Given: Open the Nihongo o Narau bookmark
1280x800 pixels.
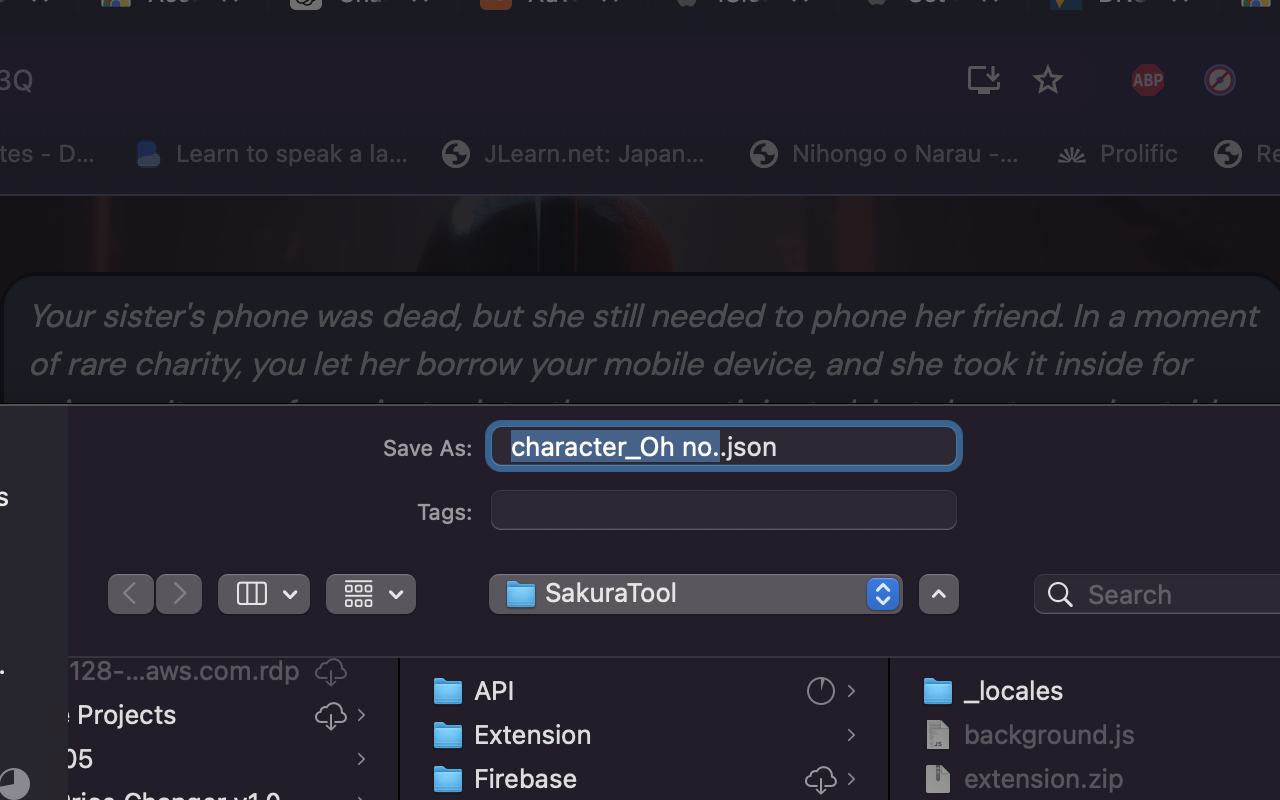Looking at the screenshot, I should point(885,154).
